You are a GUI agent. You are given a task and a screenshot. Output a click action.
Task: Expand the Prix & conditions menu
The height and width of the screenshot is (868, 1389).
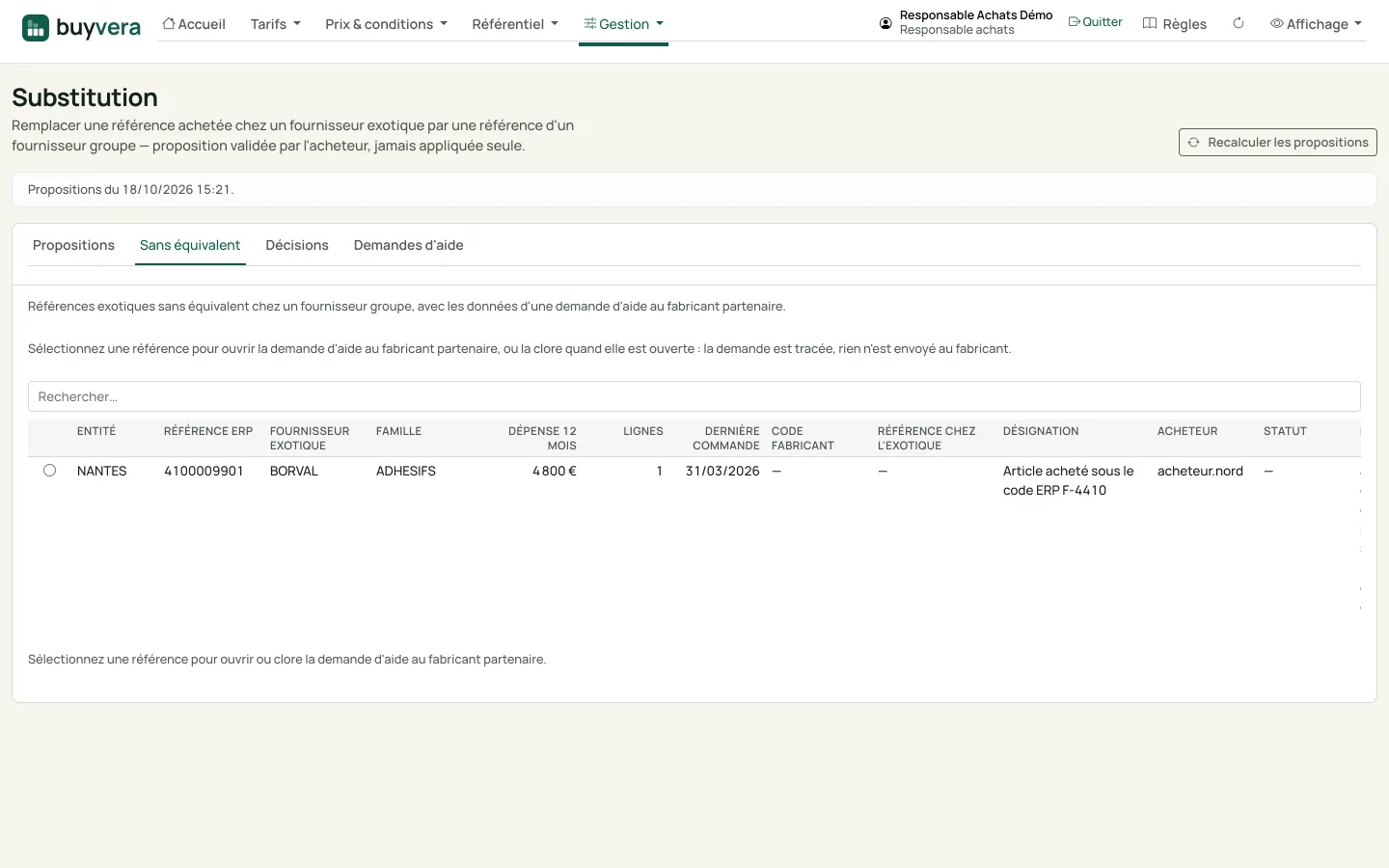point(386,24)
